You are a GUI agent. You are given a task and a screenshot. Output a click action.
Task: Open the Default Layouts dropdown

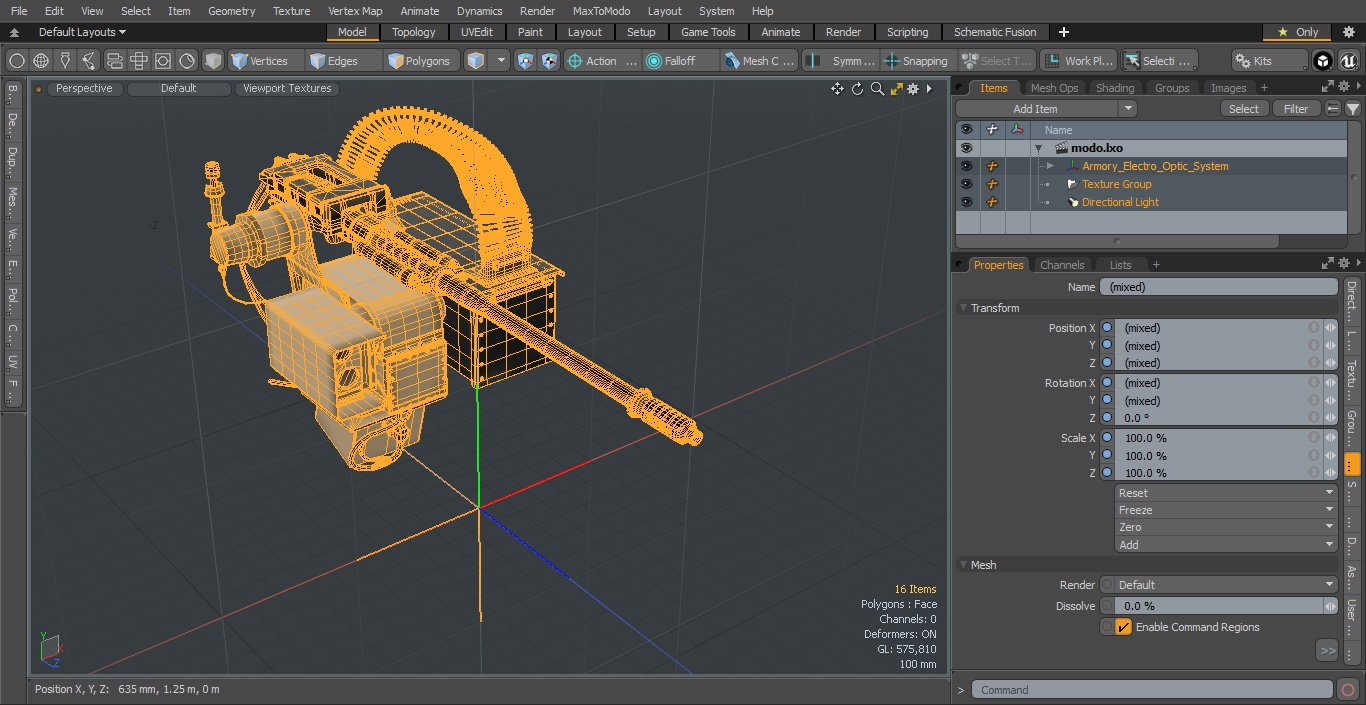pos(82,32)
